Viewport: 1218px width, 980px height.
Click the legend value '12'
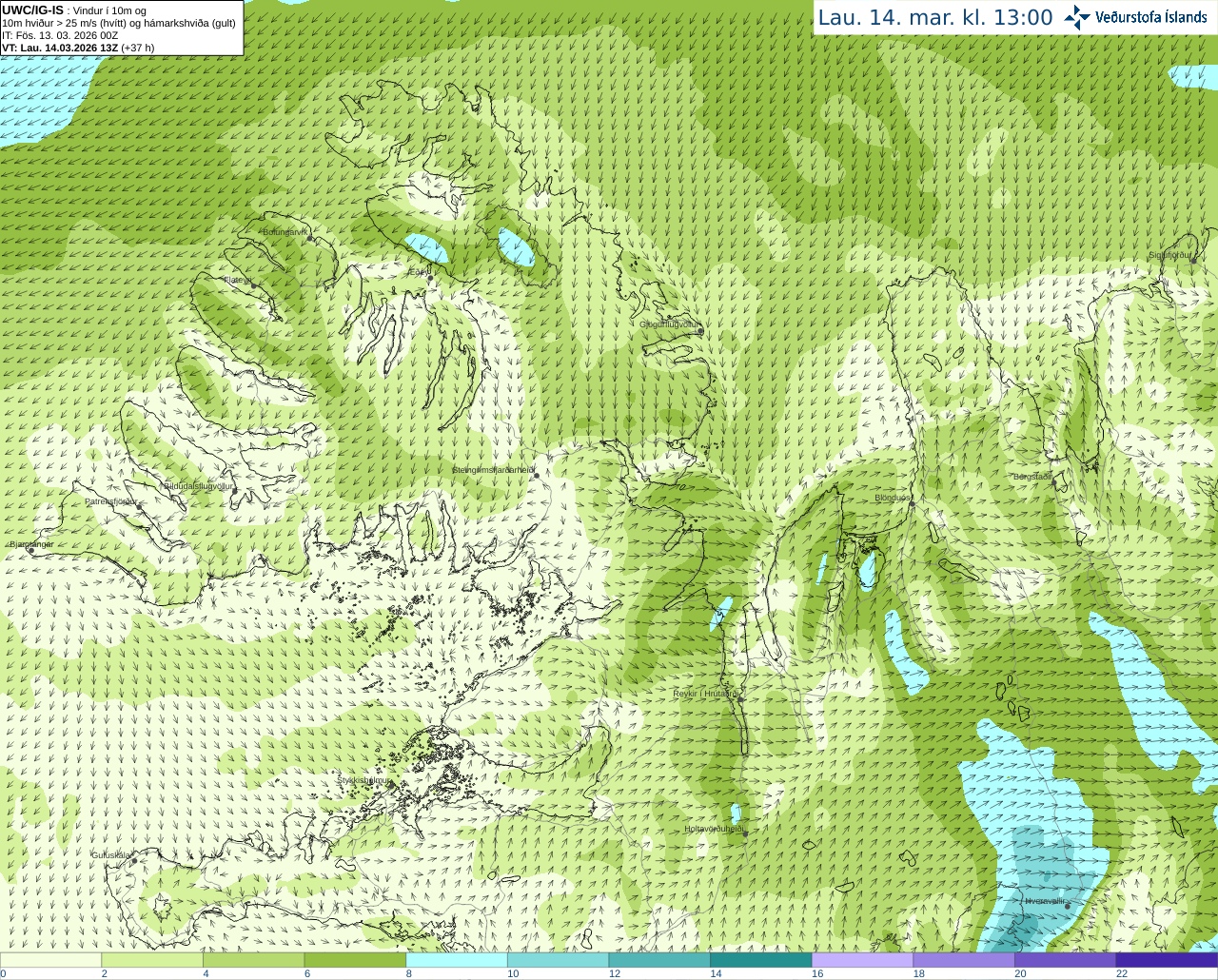coord(615,973)
